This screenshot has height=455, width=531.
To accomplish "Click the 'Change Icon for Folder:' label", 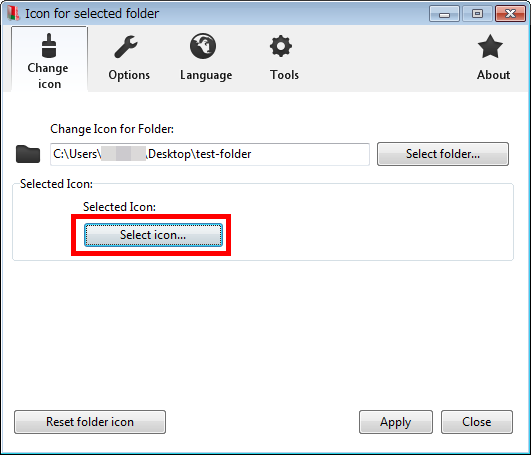I will [x=112, y=129].
